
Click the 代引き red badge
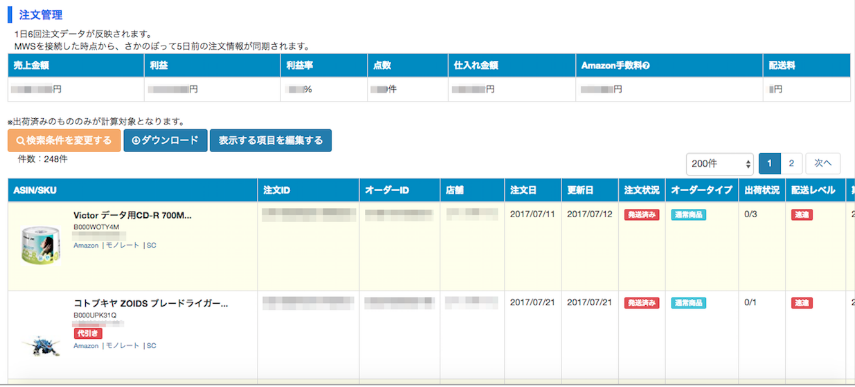point(88,333)
